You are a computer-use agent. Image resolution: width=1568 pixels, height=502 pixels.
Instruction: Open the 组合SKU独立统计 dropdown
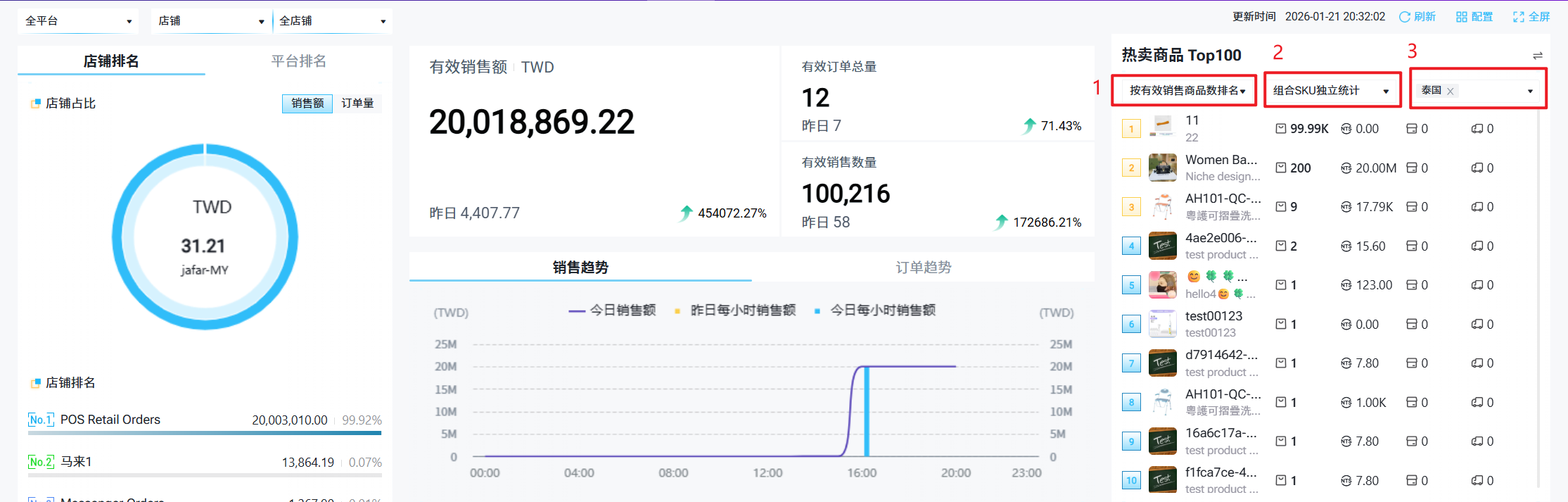(x=1331, y=91)
